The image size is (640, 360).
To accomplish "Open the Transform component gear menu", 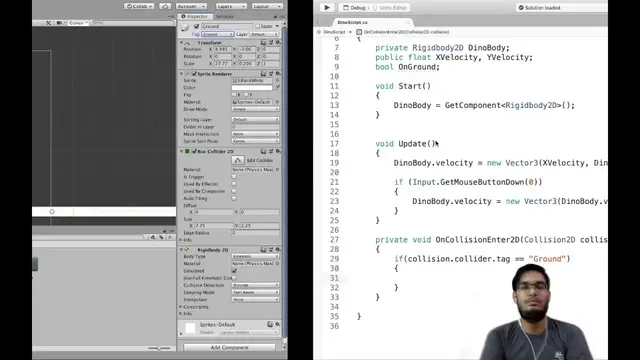I will (x=278, y=42).
